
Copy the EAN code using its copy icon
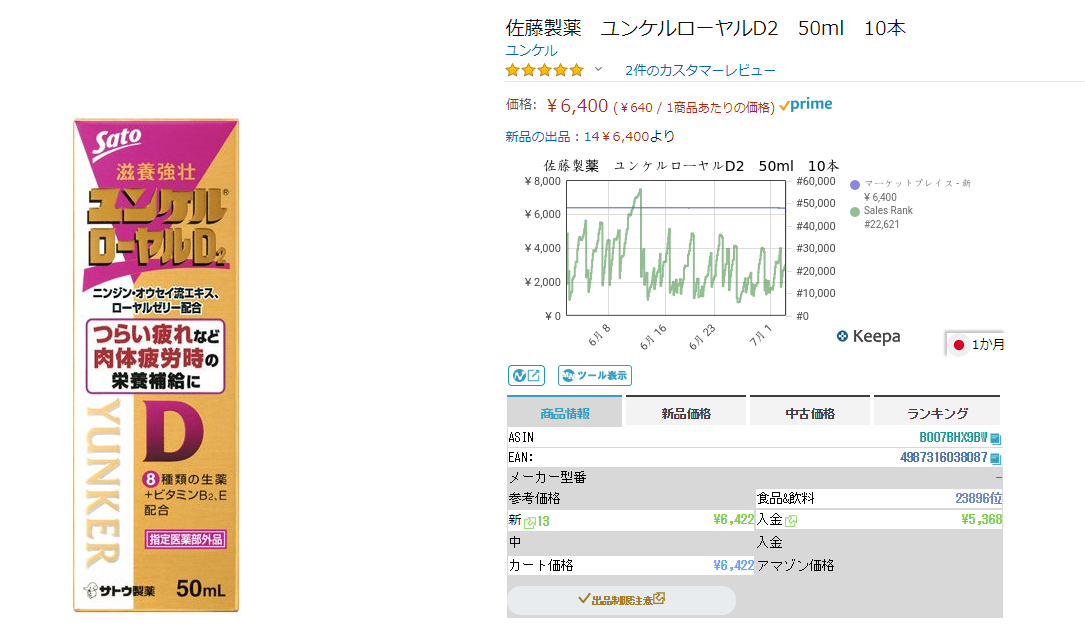[x=995, y=458]
